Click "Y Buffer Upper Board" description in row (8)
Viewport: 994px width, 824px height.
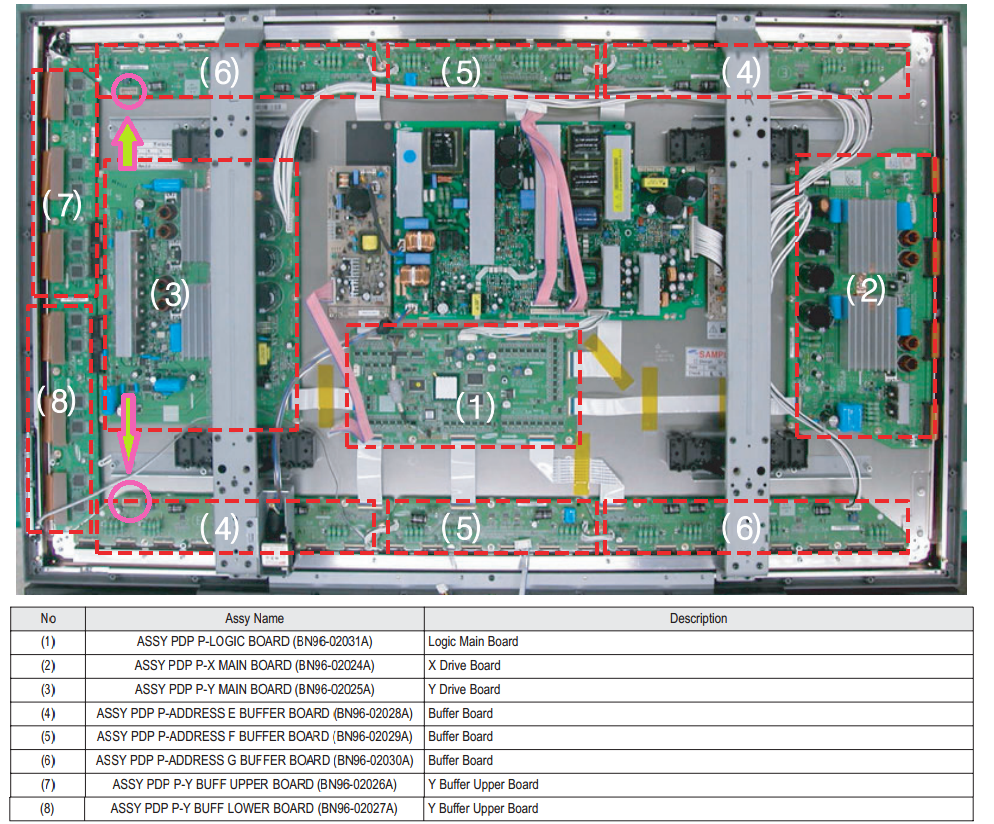point(483,809)
